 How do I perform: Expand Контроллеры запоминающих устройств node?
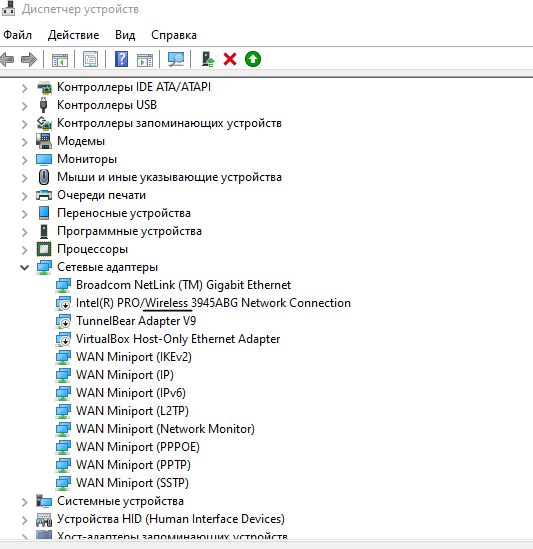click(25, 124)
